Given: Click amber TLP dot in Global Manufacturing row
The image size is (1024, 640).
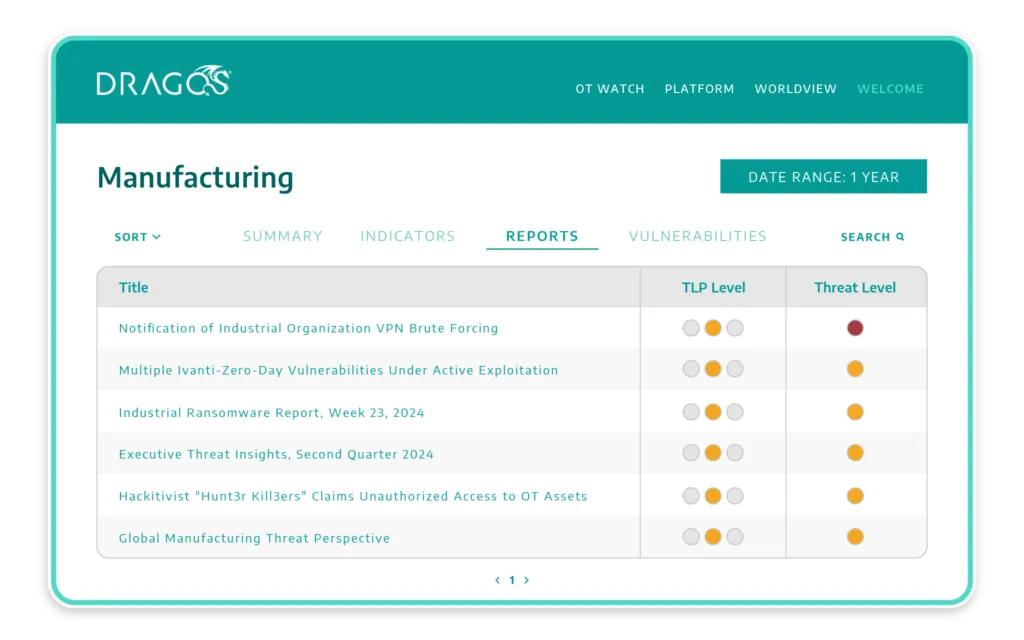Looking at the screenshot, I should 712,537.
